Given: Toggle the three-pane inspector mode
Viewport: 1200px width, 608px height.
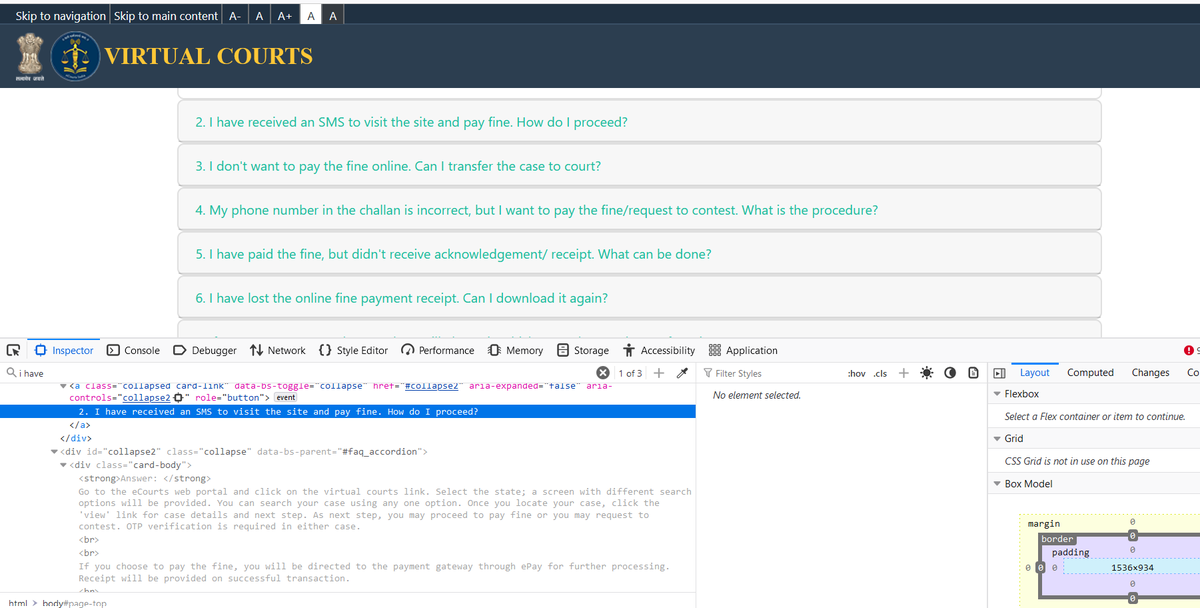Looking at the screenshot, I should (998, 373).
